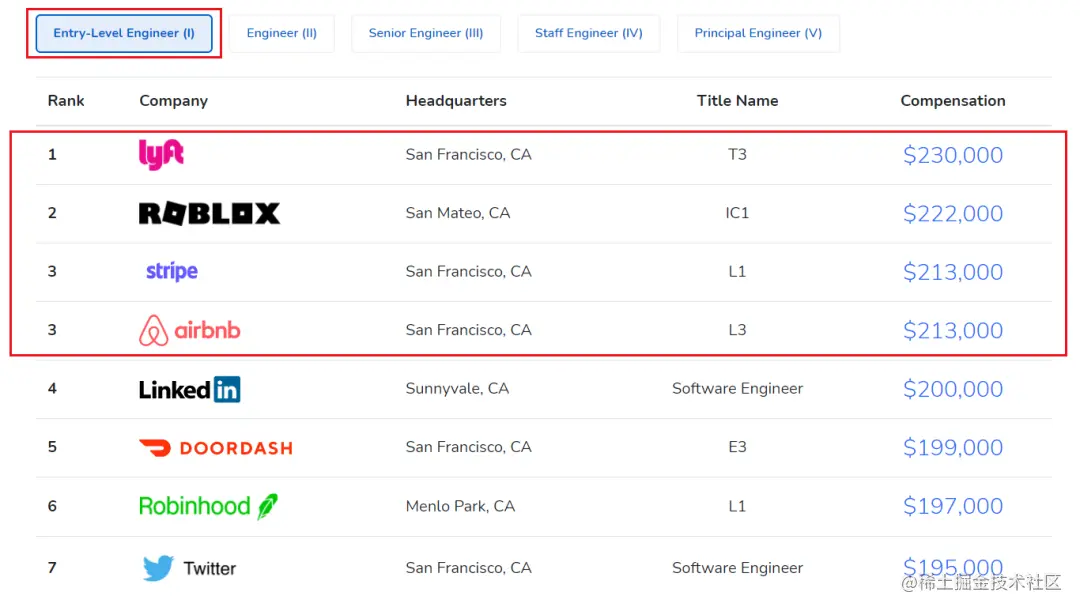
Task: Click the LinkedIn logo
Action: click(190, 389)
